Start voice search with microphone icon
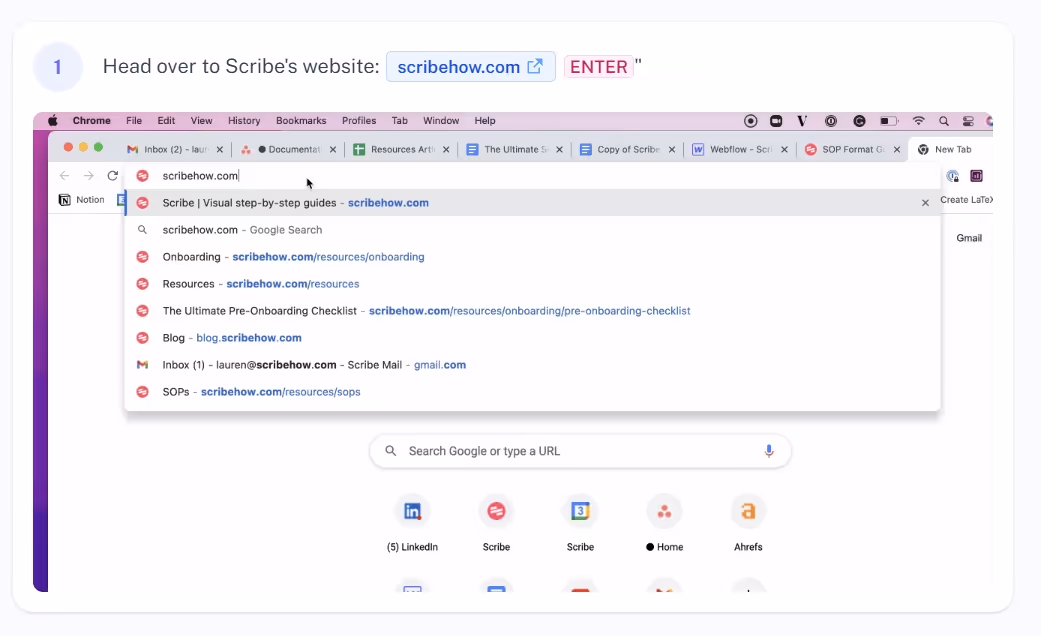 [x=768, y=451]
